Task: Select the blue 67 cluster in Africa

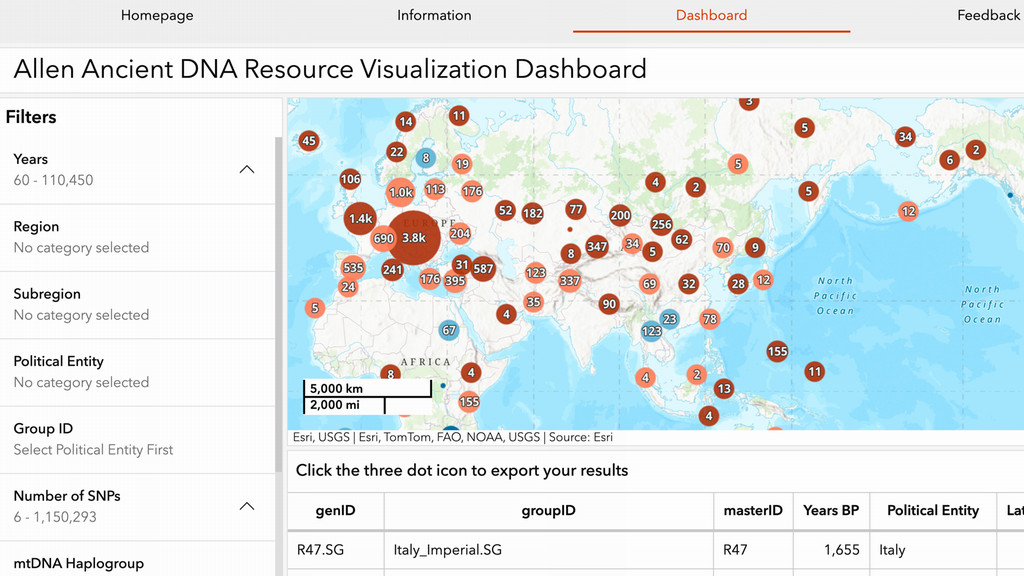Action: pyautogui.click(x=449, y=330)
